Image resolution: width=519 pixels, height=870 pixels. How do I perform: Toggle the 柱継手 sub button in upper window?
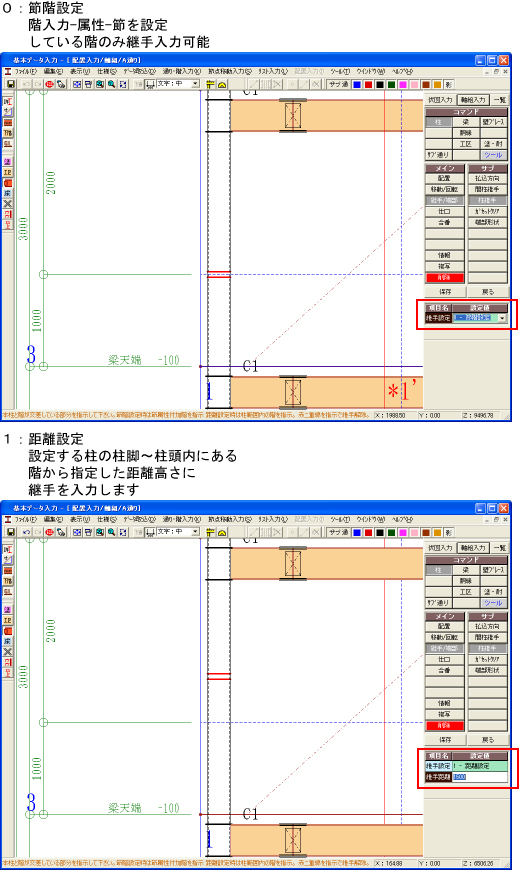pos(487,200)
